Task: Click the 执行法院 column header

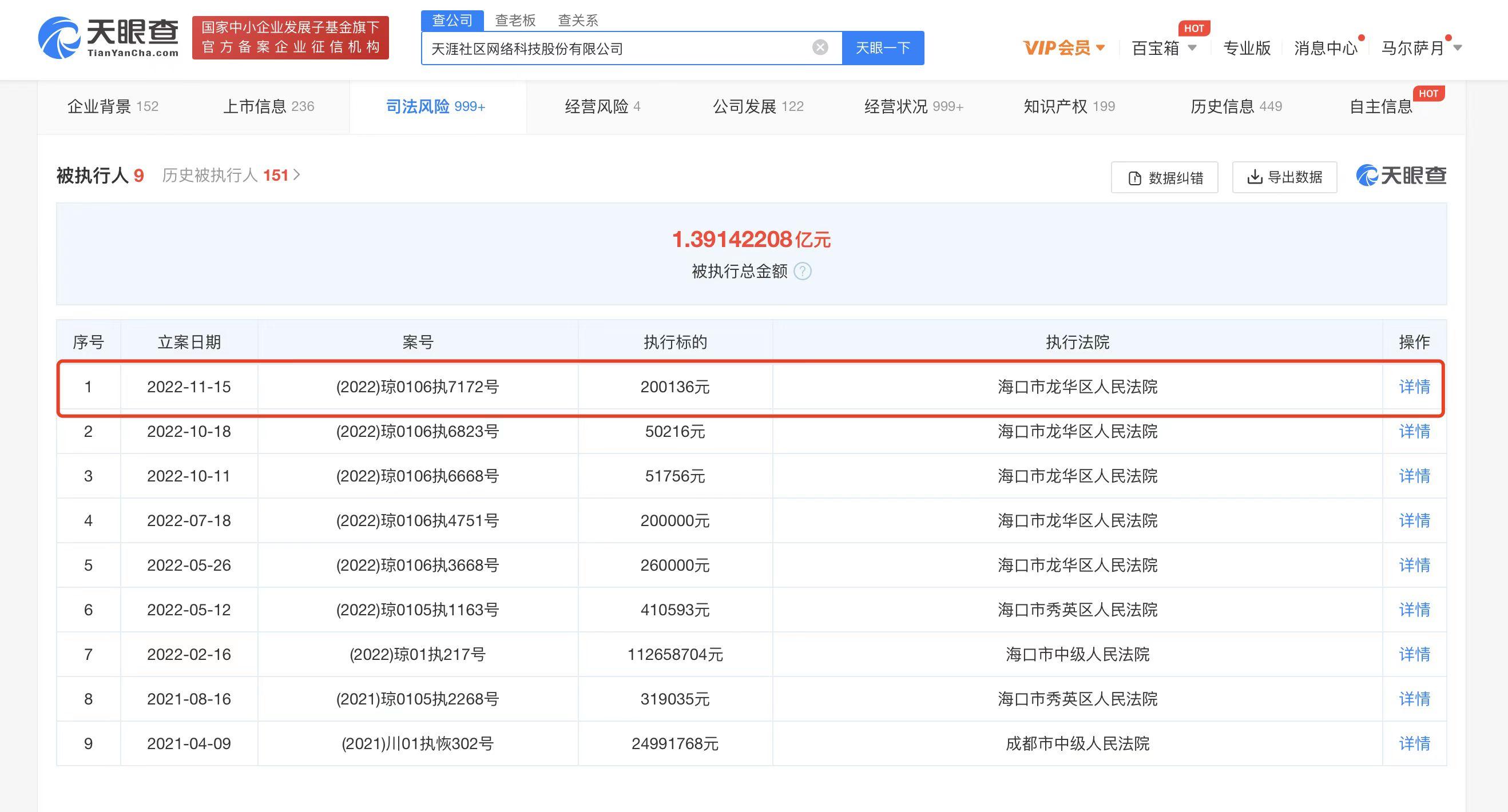Action: click(1078, 342)
